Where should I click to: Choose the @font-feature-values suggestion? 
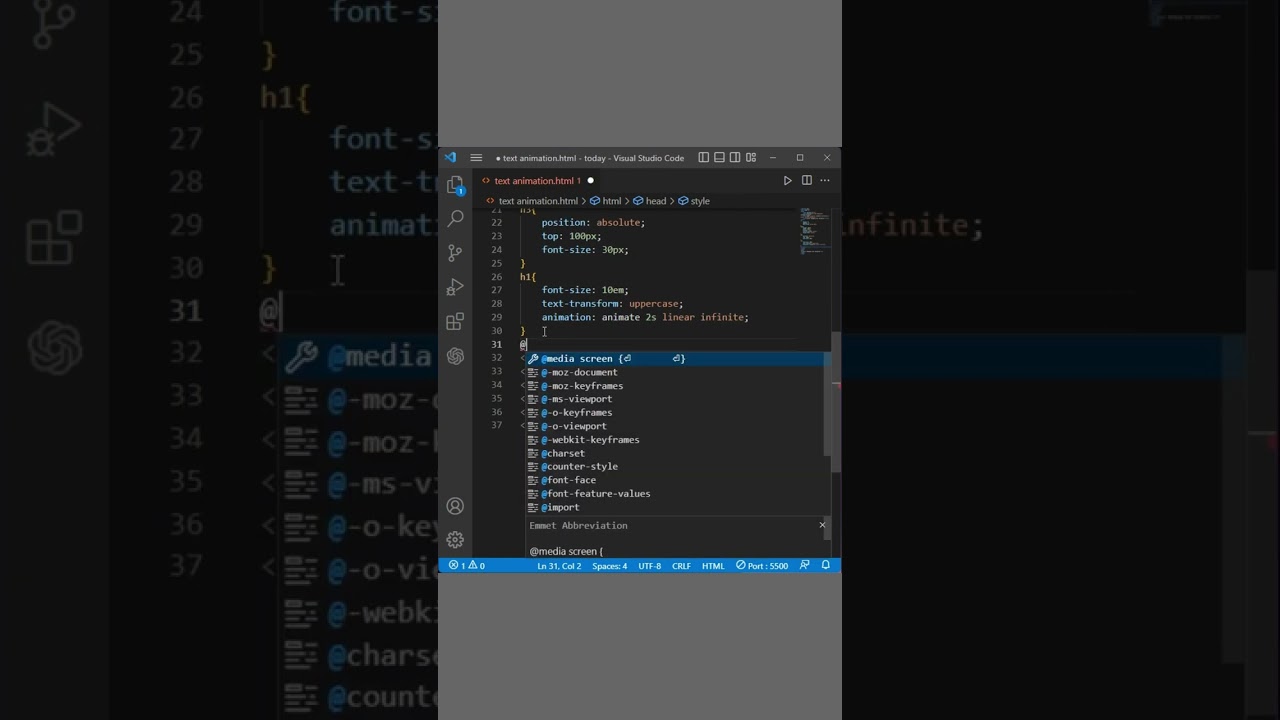675,493
